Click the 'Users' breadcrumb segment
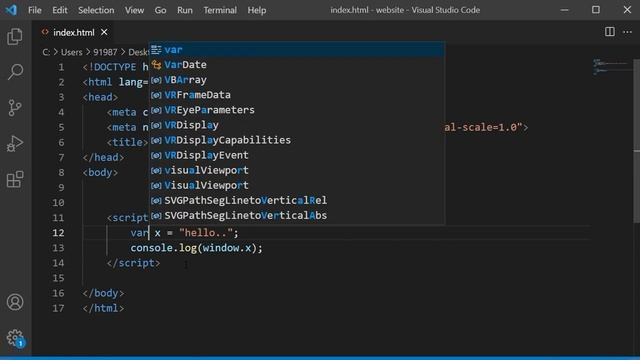 pyautogui.click(x=71, y=52)
